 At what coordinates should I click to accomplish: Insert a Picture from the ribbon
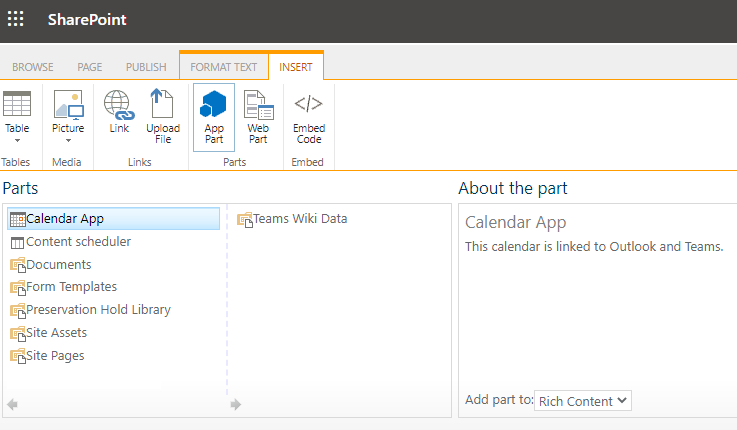(68, 111)
